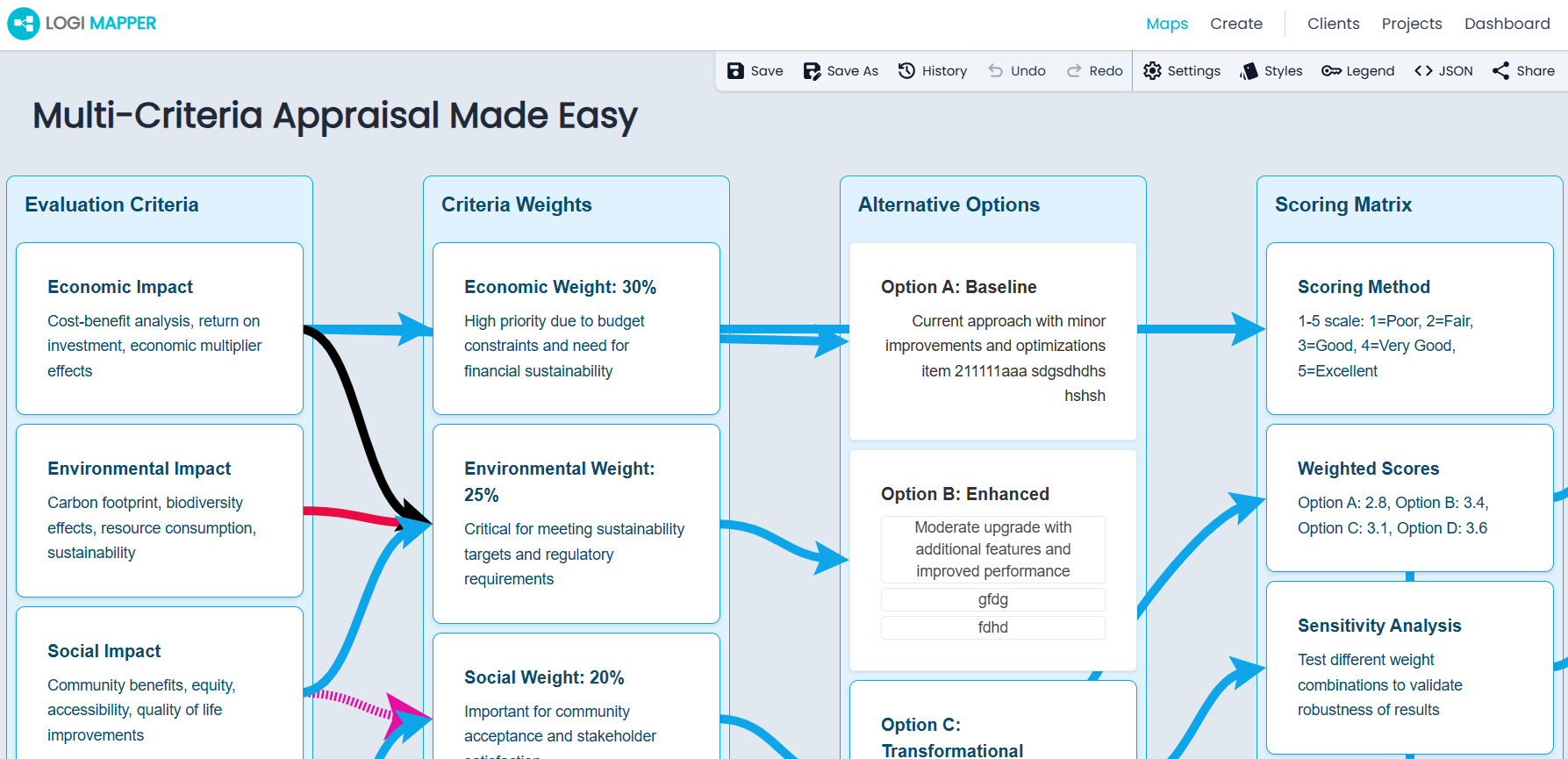
Task: Select the Social Impact card
Action: [x=160, y=684]
